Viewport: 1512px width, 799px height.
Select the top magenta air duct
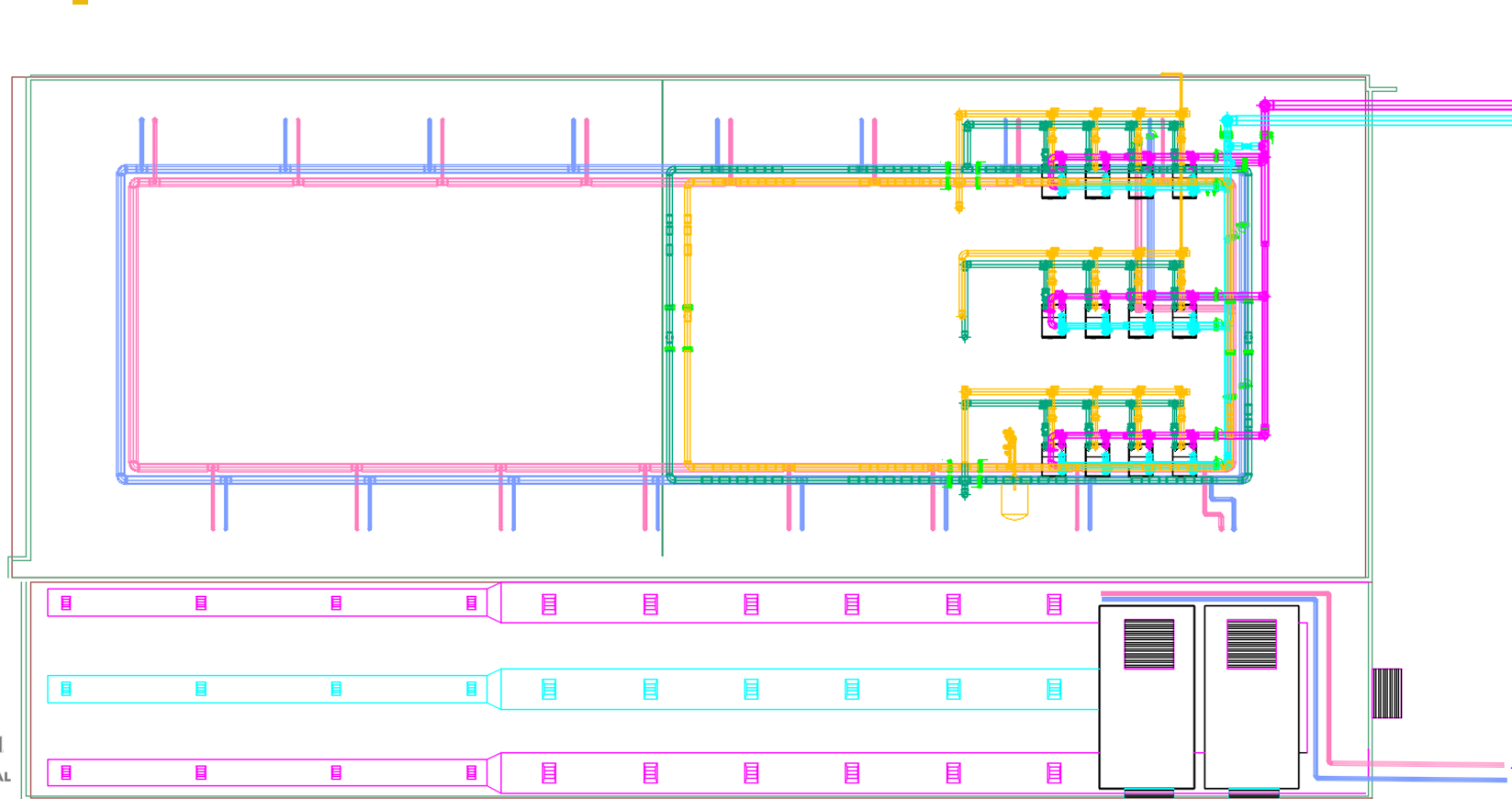point(574,602)
